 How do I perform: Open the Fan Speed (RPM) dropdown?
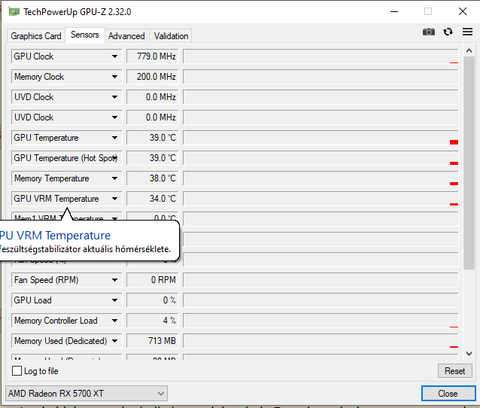pos(114,280)
